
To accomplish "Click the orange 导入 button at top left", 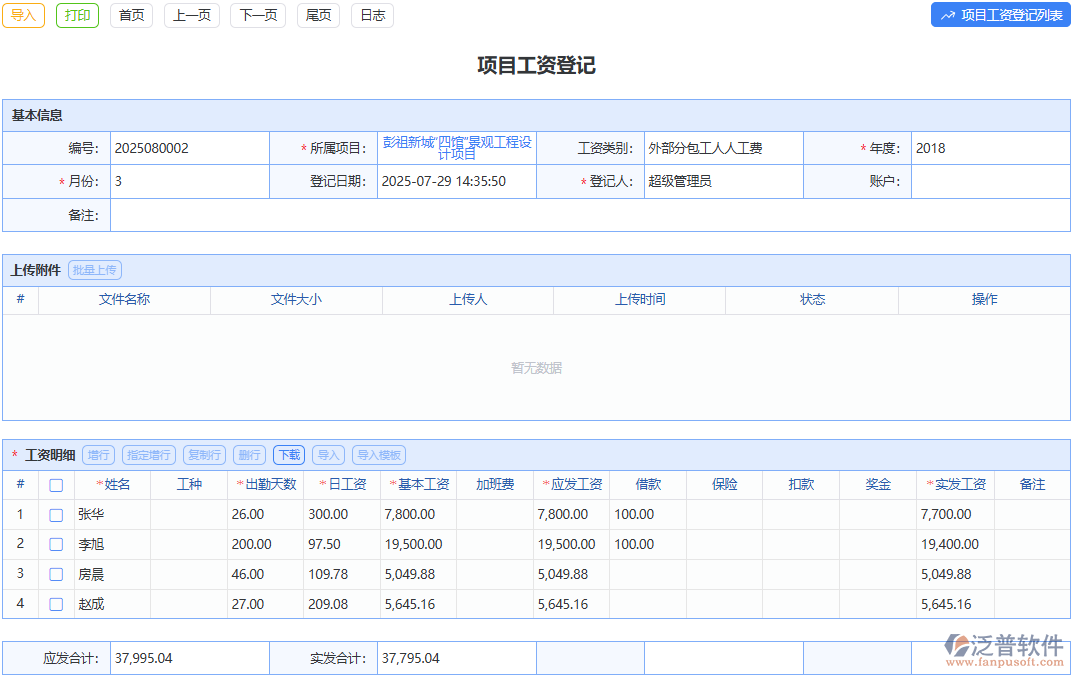I will tap(23, 15).
